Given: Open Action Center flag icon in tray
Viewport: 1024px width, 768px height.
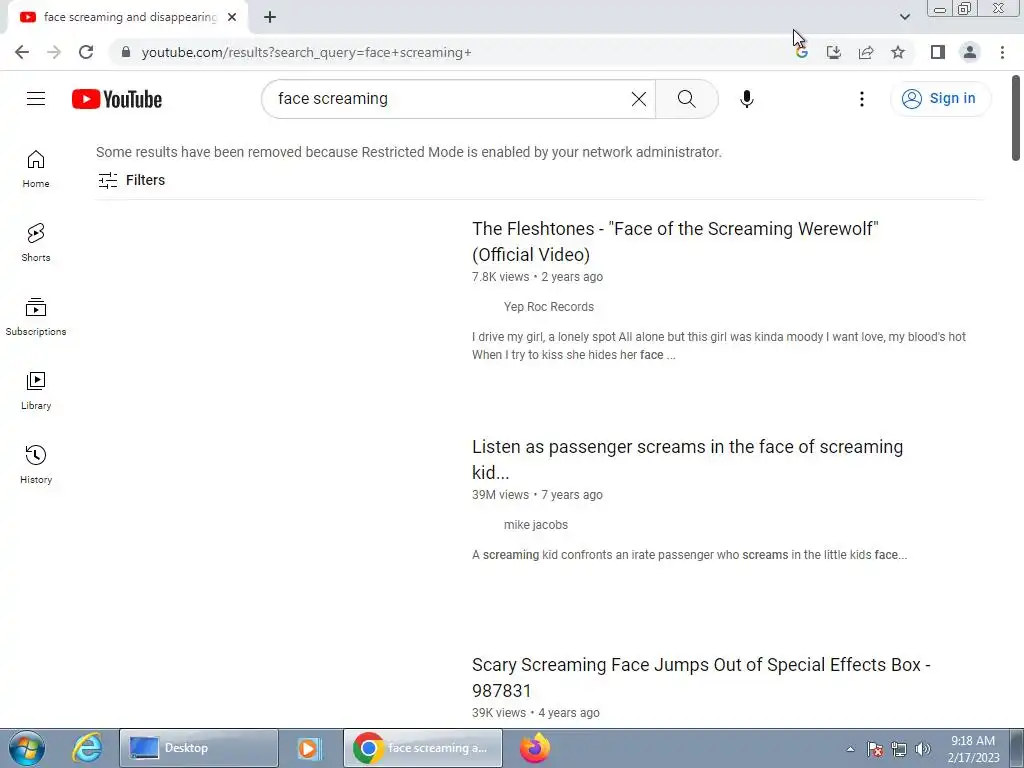Looking at the screenshot, I should pyautogui.click(x=875, y=749).
